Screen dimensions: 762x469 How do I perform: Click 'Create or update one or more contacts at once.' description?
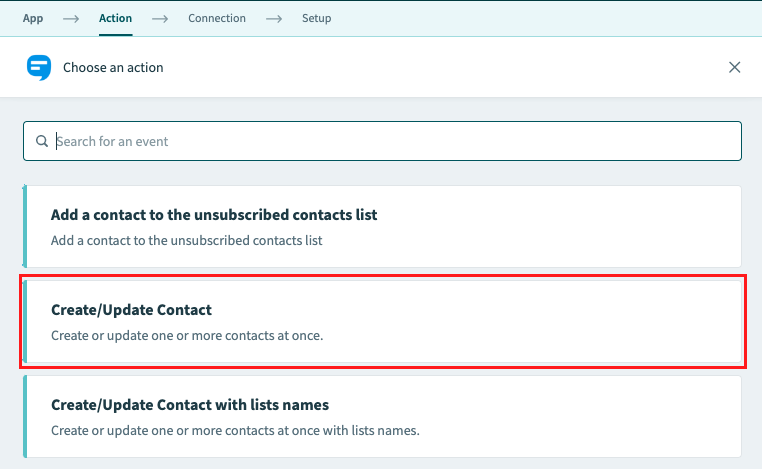187,335
